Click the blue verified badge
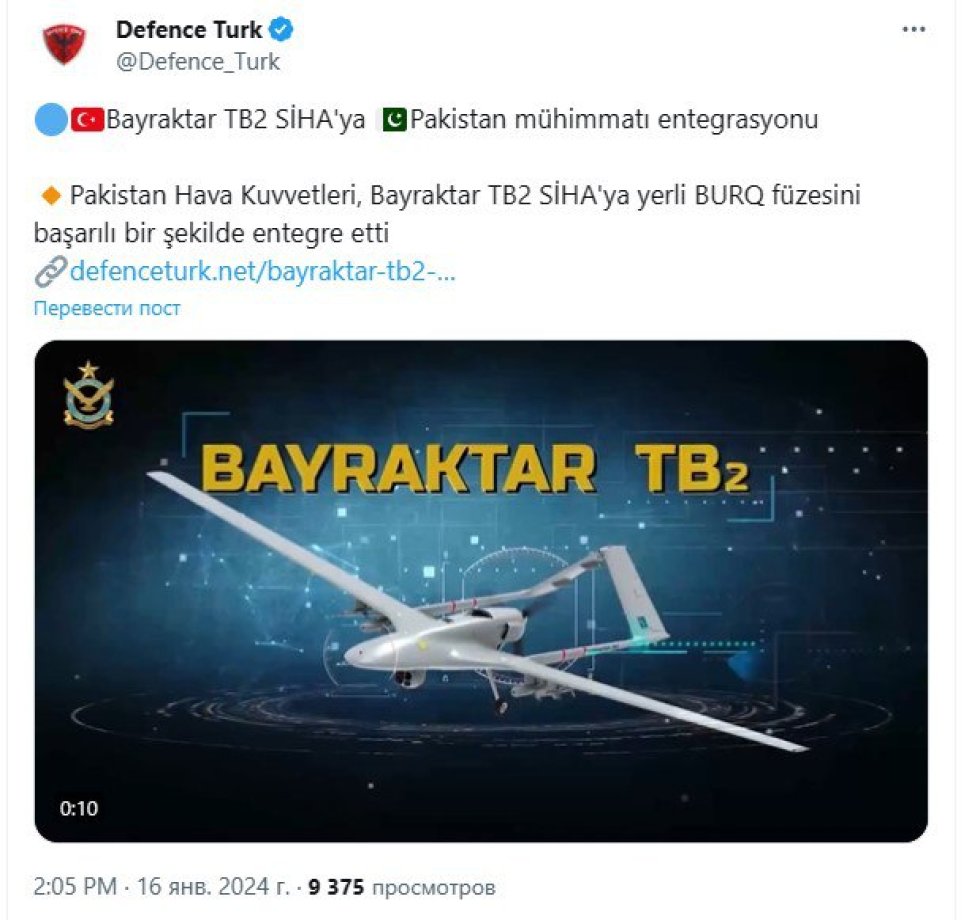Viewport: 980px width, 920px height. tap(281, 29)
